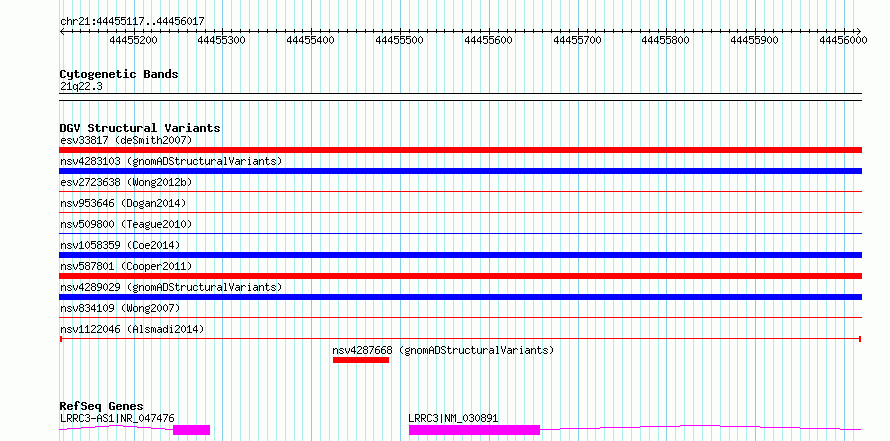Click the LRRC3-AS1 magenta exon block
The height and width of the screenshot is (441, 890).
pos(192,430)
